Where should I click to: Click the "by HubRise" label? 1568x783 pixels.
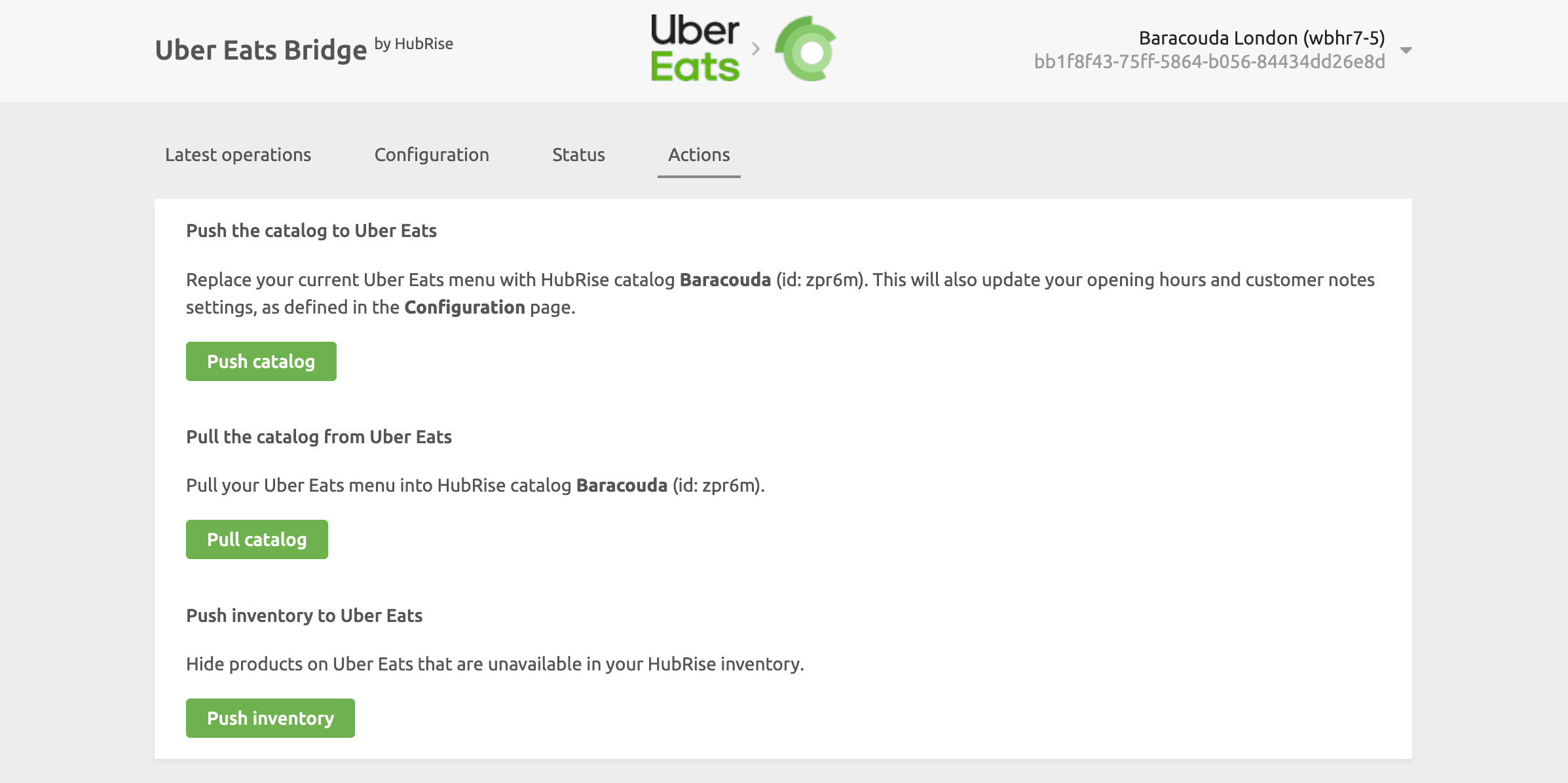(x=414, y=44)
